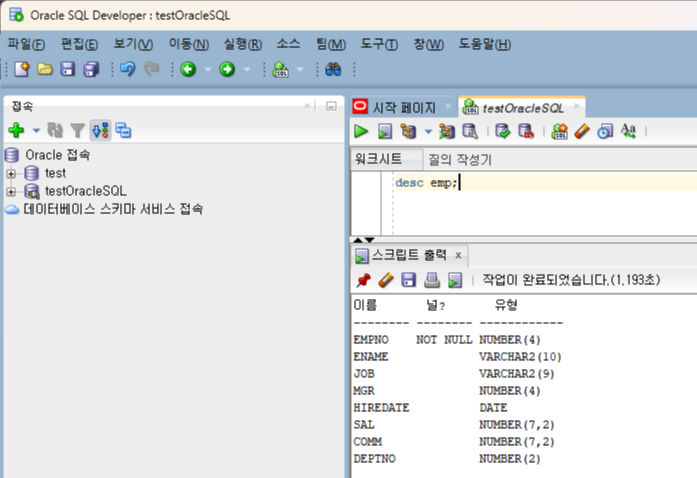697x478 pixels.
Task: Click the pin icon in script output
Action: tap(364, 280)
